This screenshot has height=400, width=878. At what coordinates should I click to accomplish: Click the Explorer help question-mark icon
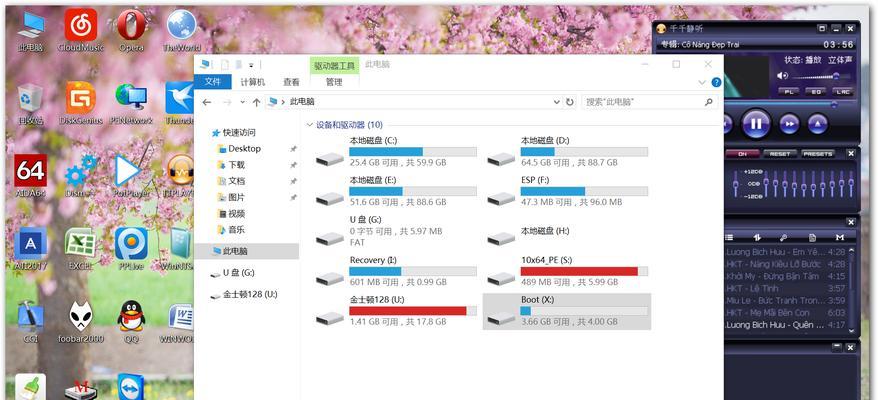click(x=716, y=82)
